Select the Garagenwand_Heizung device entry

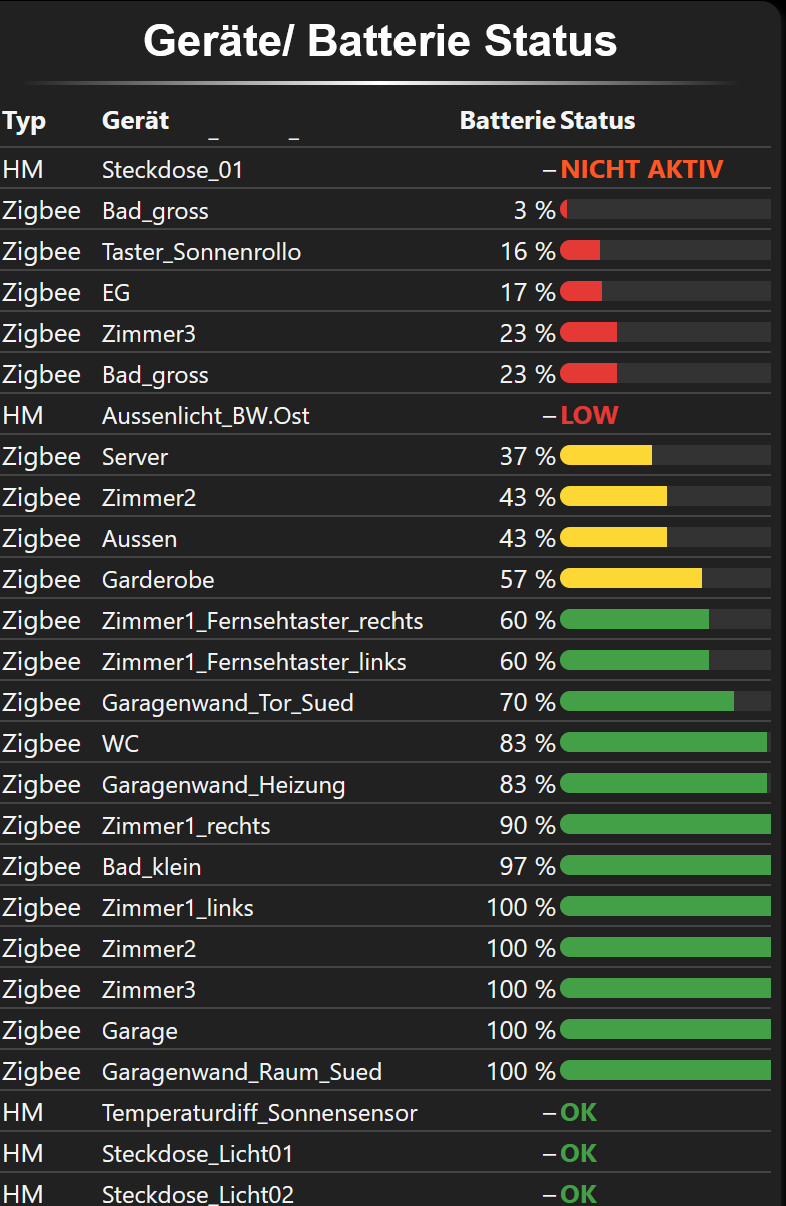[x=223, y=785]
